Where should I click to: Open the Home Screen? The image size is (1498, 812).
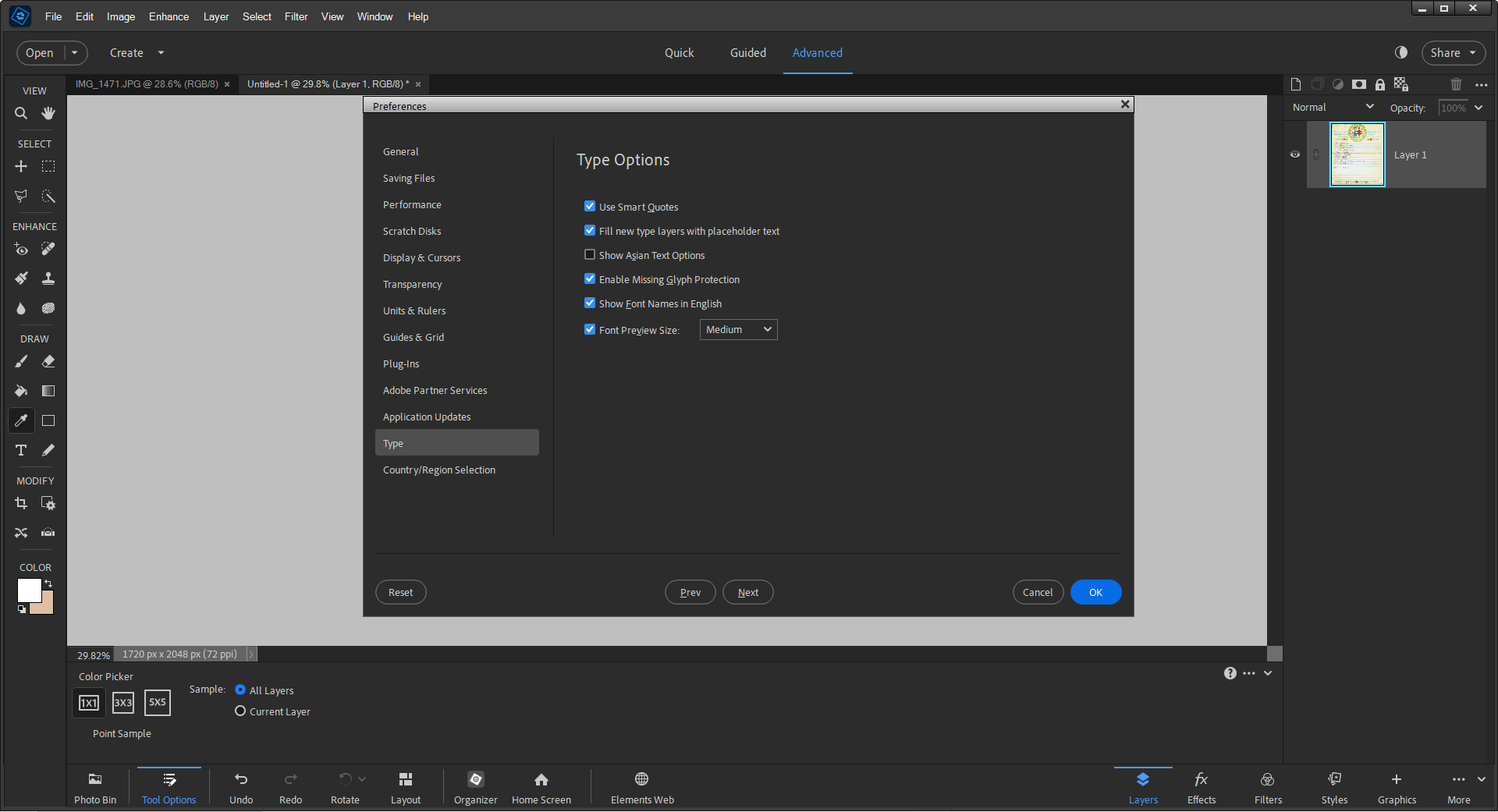coord(541,786)
